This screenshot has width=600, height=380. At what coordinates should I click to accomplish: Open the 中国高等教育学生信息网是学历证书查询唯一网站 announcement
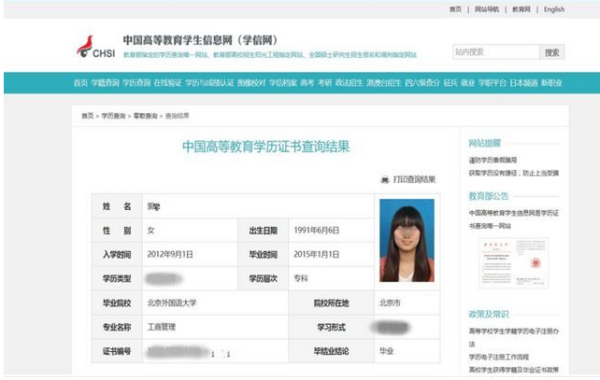tap(514, 219)
